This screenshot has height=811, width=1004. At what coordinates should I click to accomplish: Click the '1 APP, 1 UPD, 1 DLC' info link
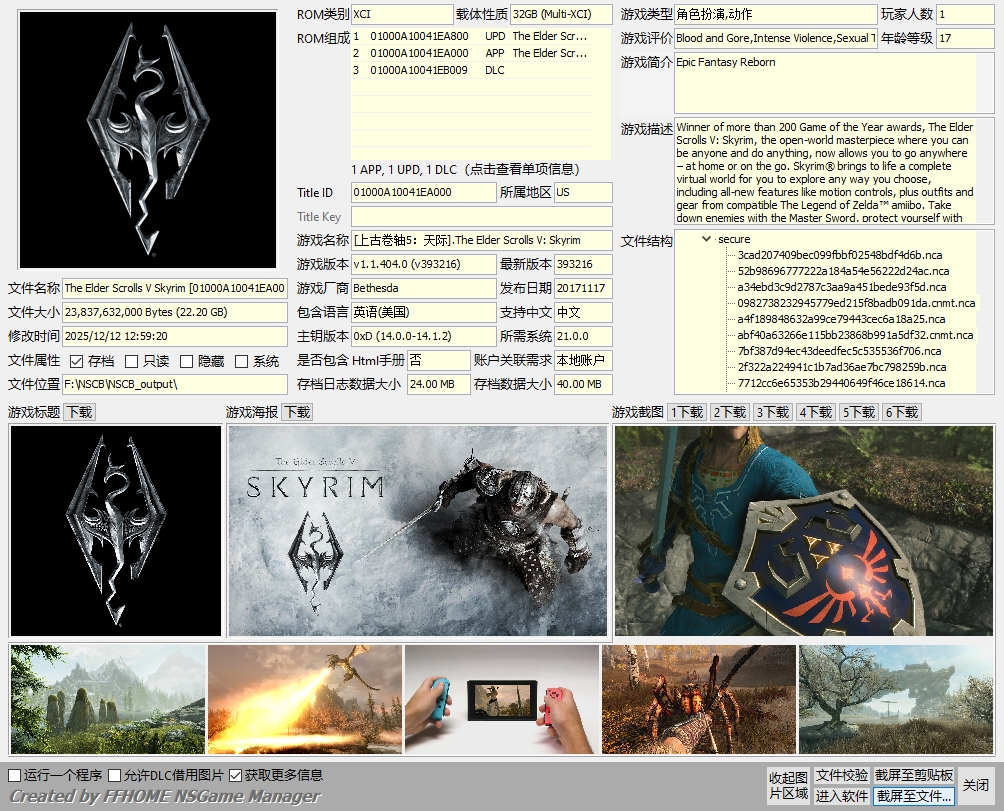pos(466,170)
